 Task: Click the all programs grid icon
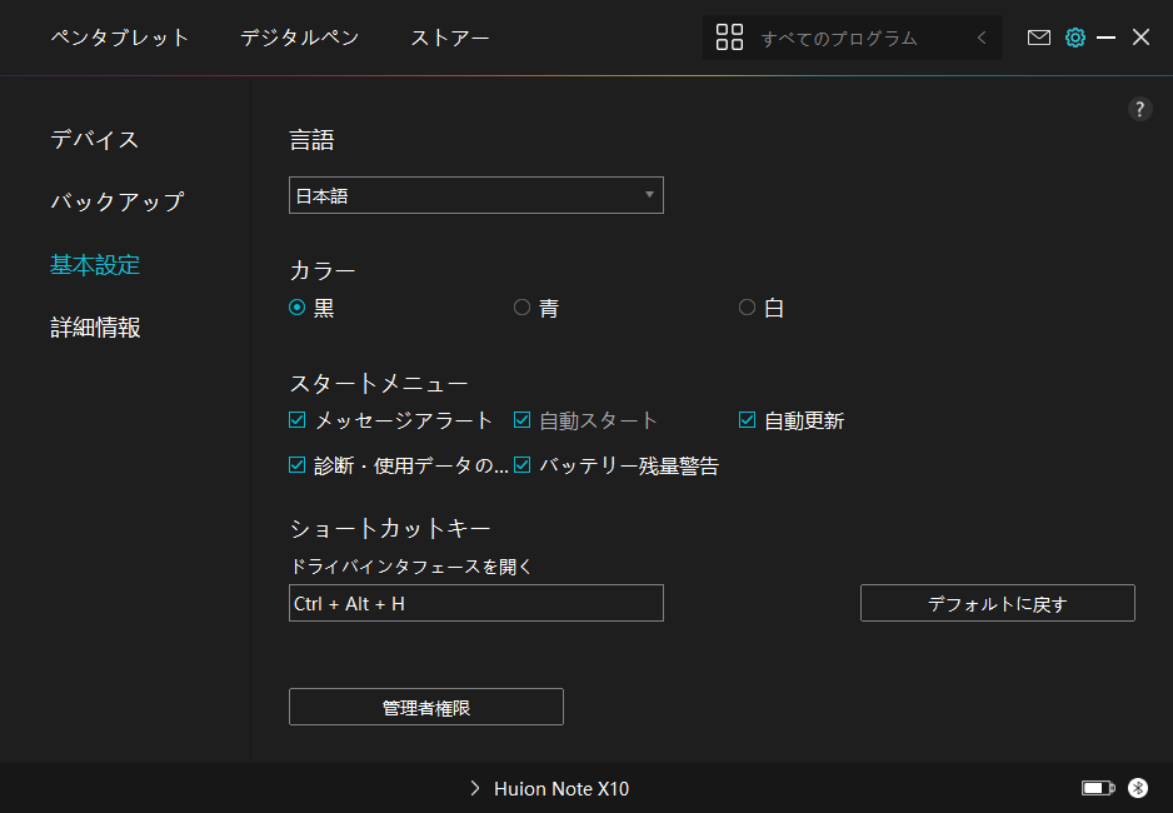tap(730, 38)
